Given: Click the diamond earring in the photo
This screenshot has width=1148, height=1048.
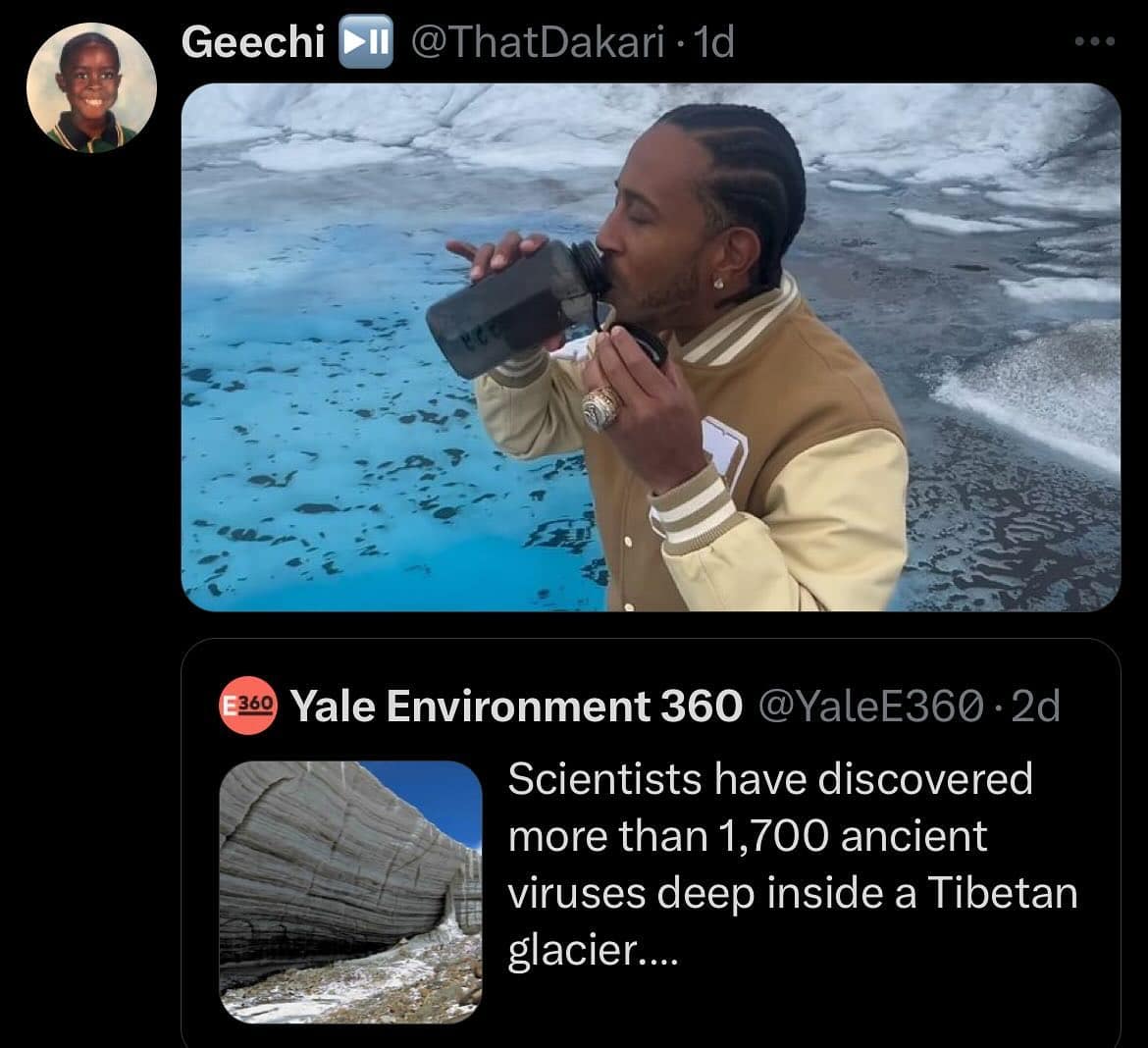Looking at the screenshot, I should [718, 283].
